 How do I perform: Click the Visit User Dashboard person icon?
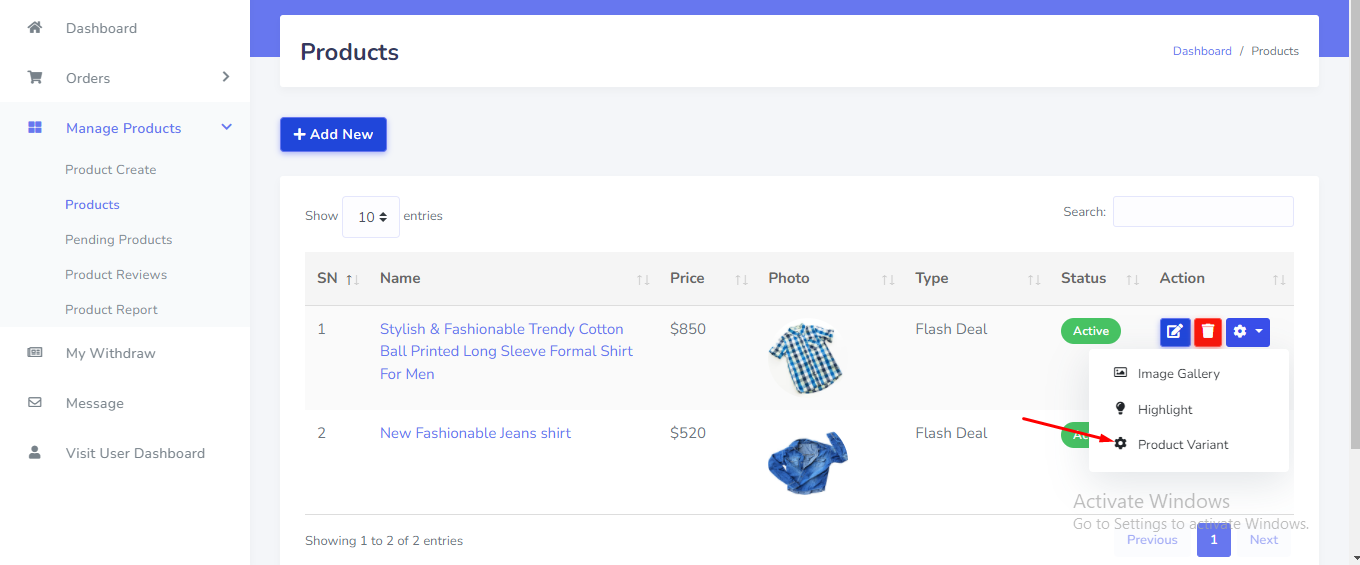point(35,453)
